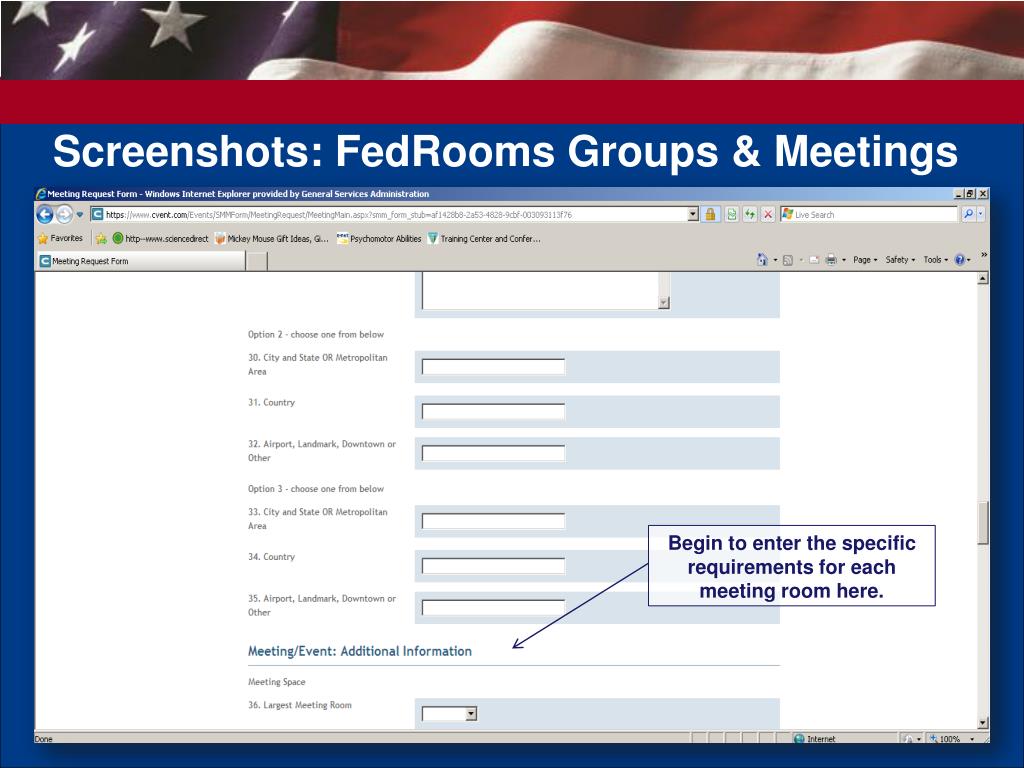Viewport: 1024px width, 768px height.
Task: Click the Help question mark icon
Action: [960, 260]
